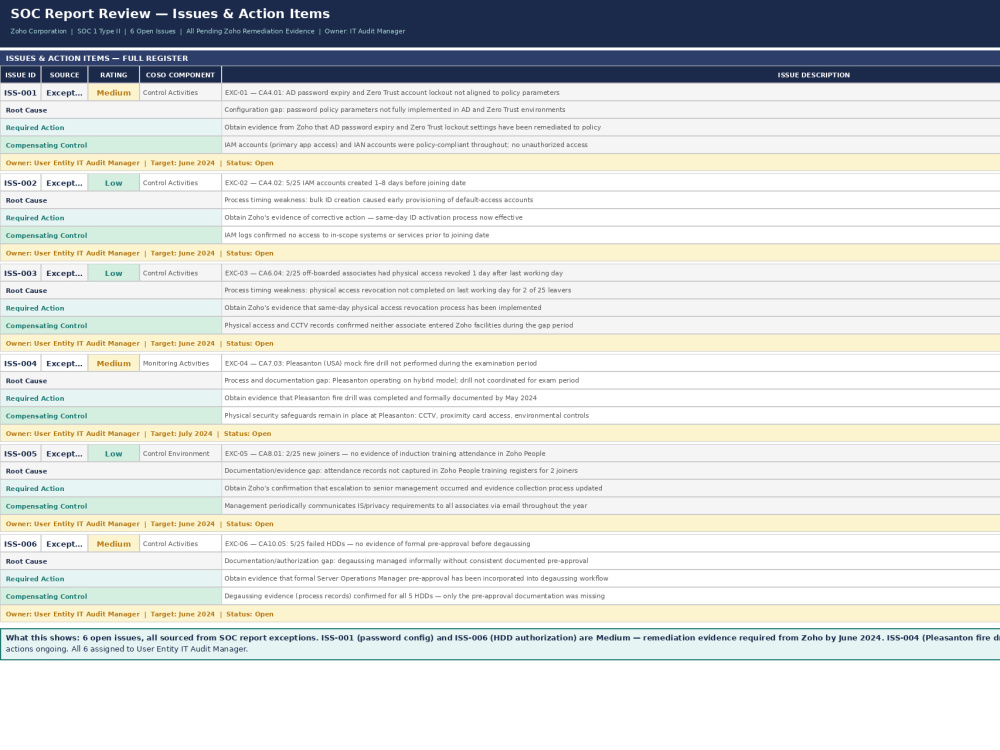Viewport: 1000px width, 750px height.
Task: Click Control Activities cell for ISS-001
Action: (x=180, y=92)
